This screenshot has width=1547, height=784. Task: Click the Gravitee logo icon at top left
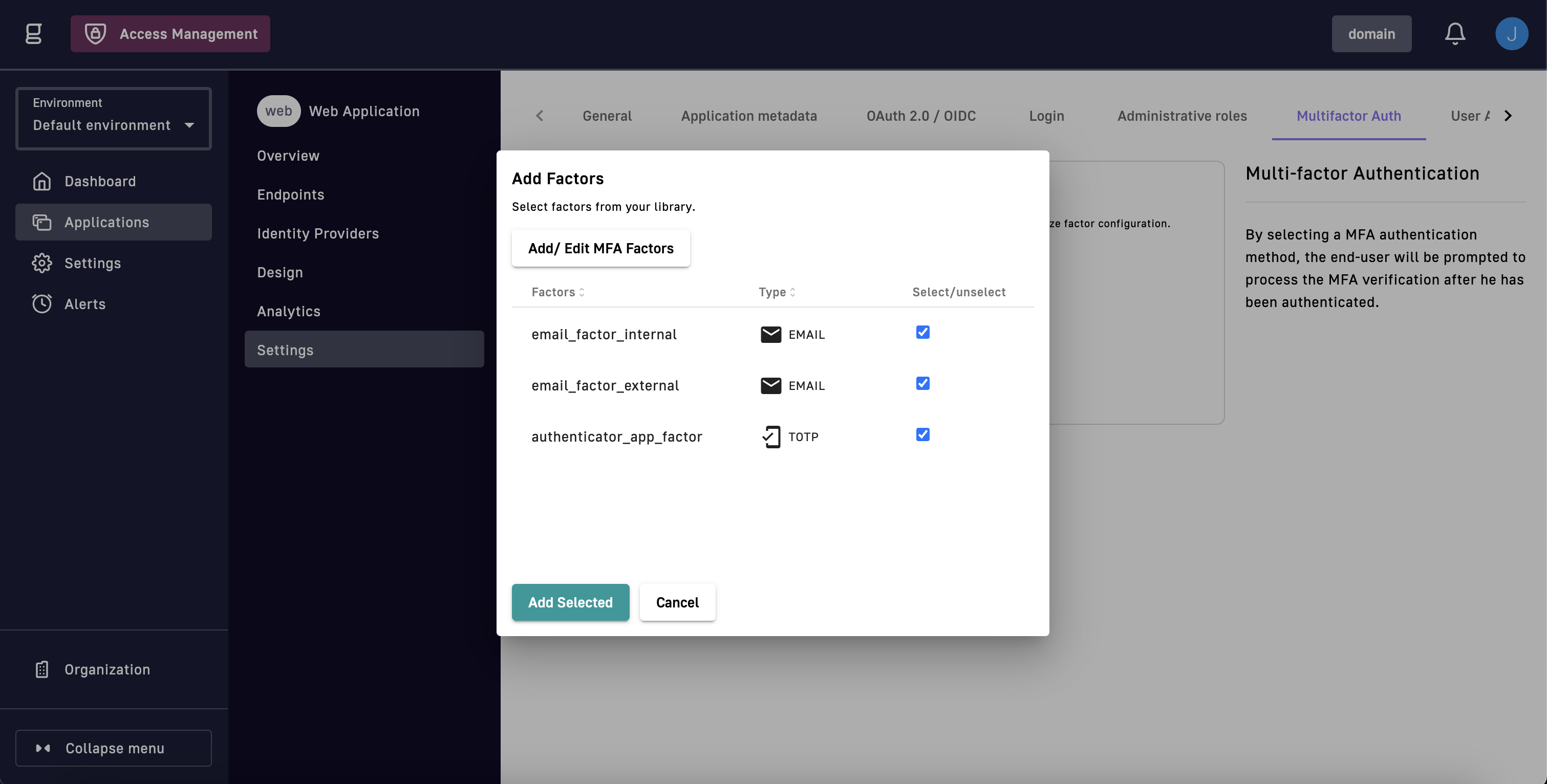pos(34,34)
